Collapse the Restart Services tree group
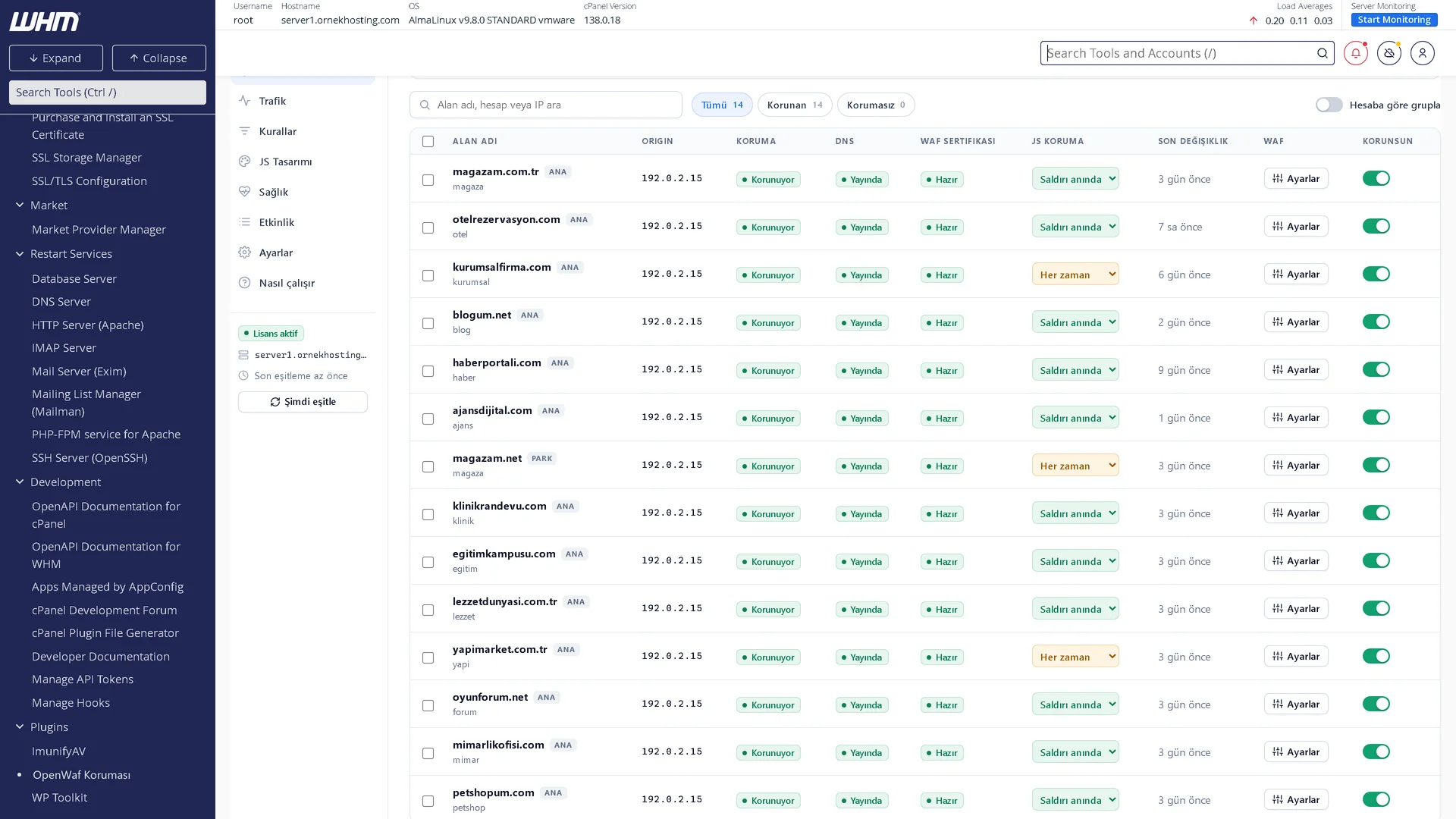Viewport: 1456px width, 819px height. pyautogui.click(x=20, y=254)
